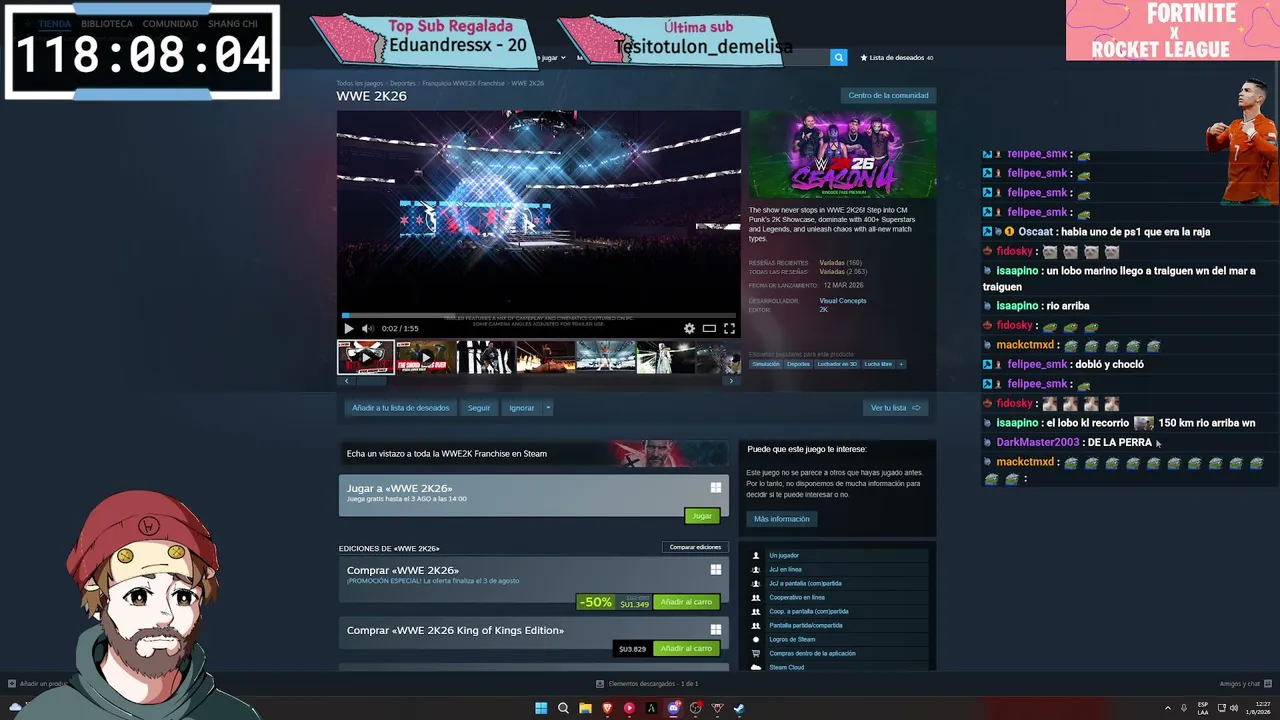
Task: Open the flaming ring screenshot thumbnail
Action: 545,357
